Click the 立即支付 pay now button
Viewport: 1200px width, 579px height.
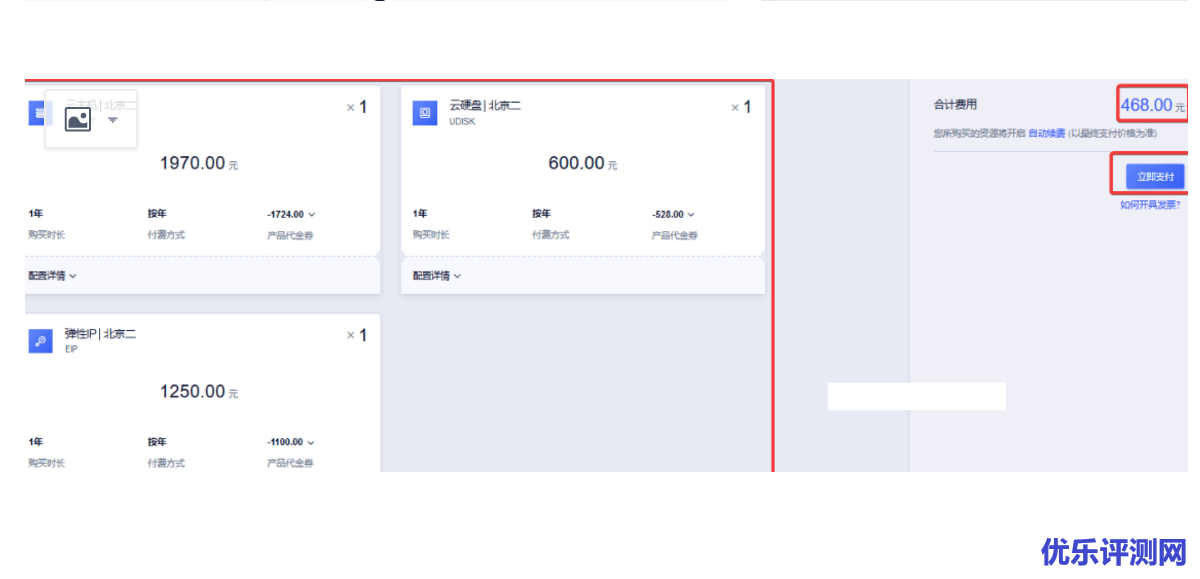pyautogui.click(x=1155, y=176)
